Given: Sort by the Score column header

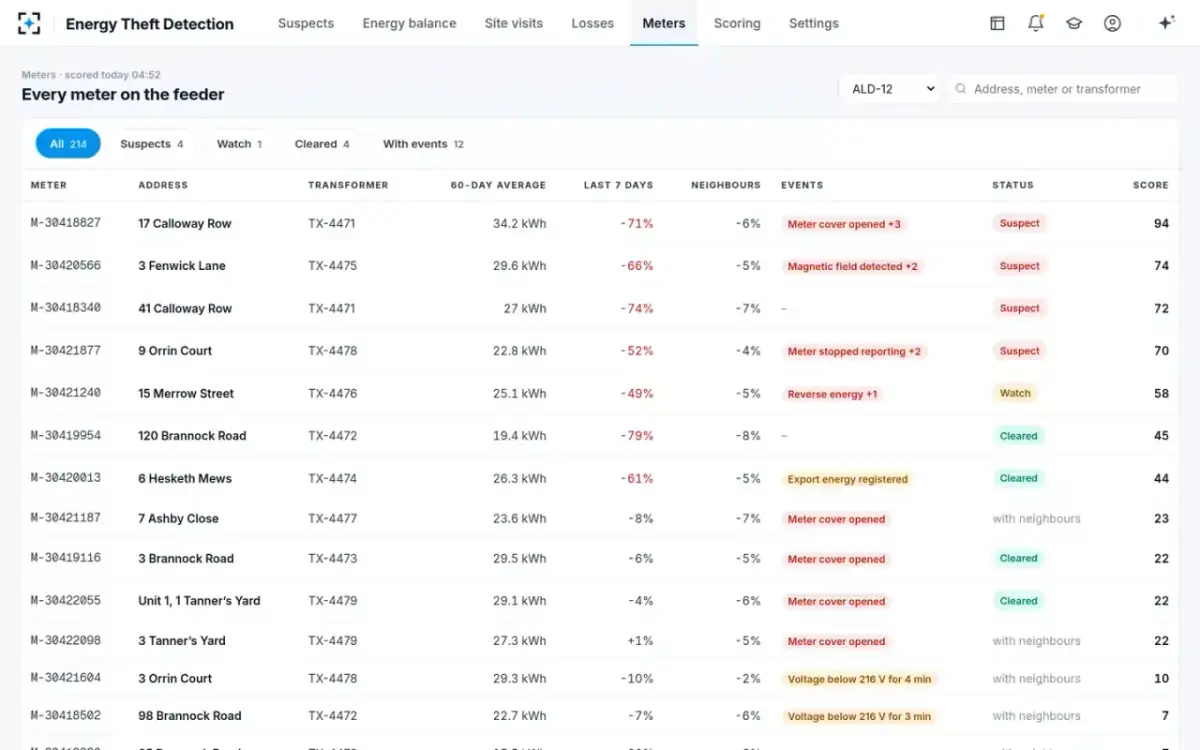Looking at the screenshot, I should tap(1151, 185).
